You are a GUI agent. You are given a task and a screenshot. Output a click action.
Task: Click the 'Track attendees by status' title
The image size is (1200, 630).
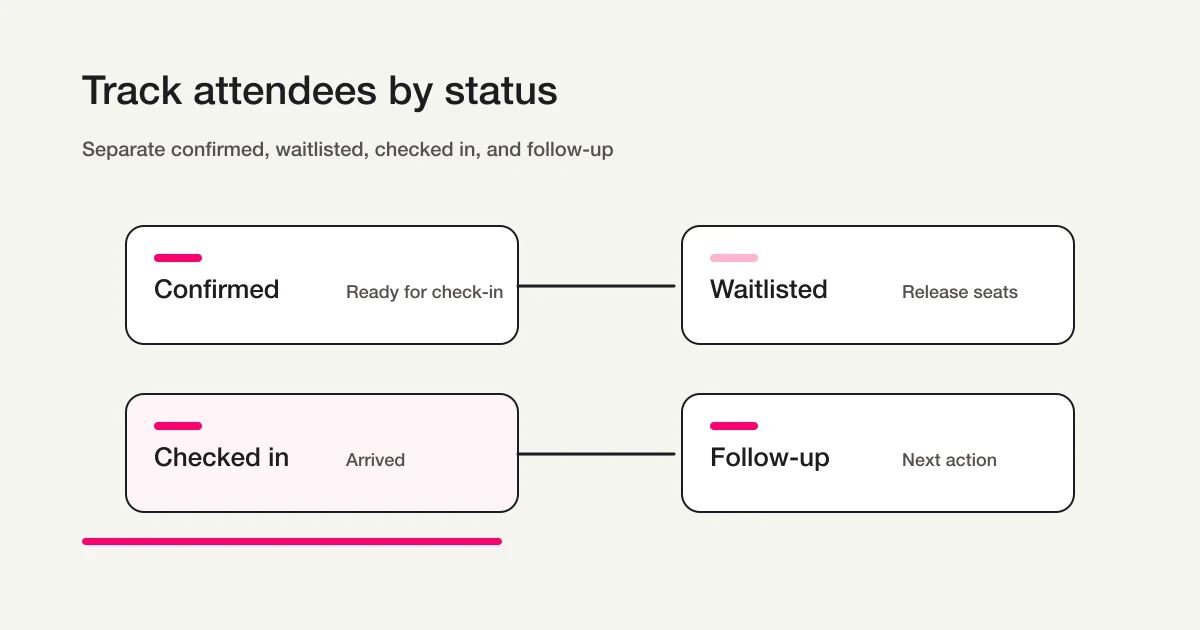[x=319, y=91]
